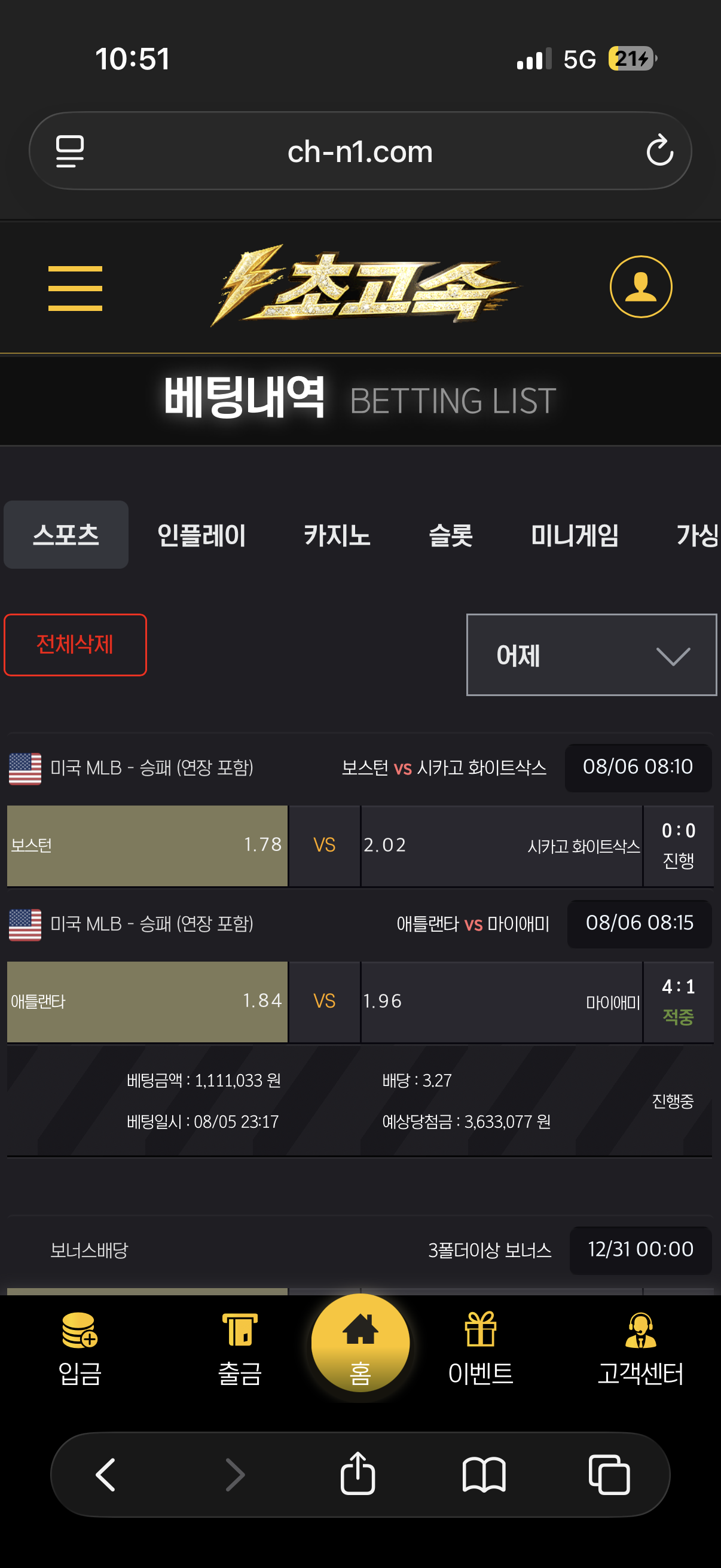Open browser bookmarks icon

click(x=484, y=1475)
